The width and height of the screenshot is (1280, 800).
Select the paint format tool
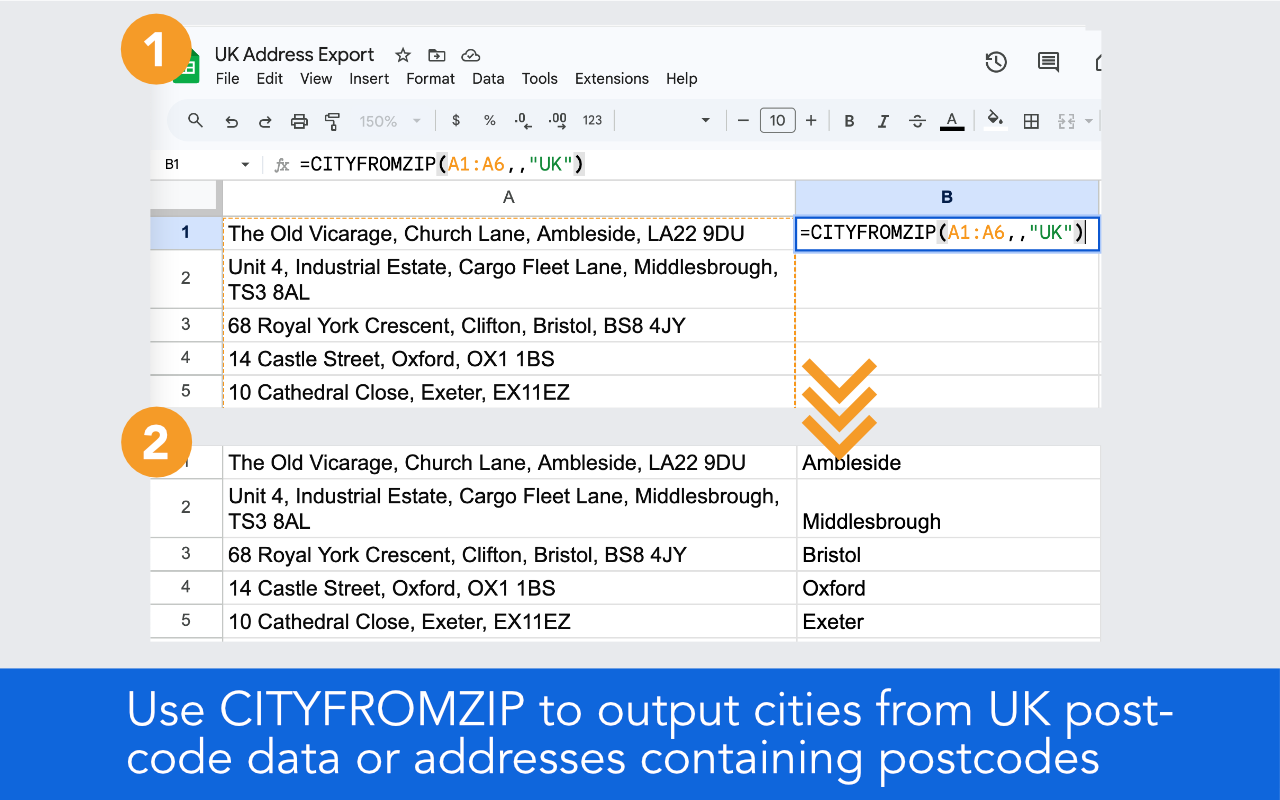pyautogui.click(x=333, y=121)
